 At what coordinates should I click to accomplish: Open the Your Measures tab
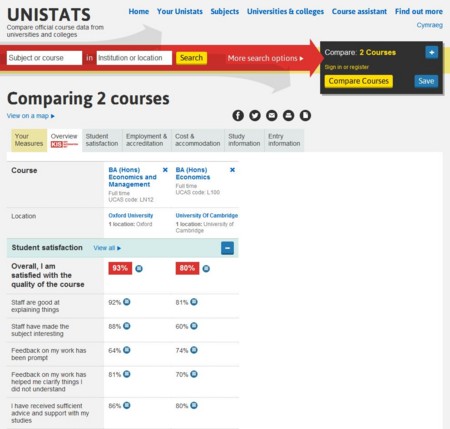click(x=29, y=140)
